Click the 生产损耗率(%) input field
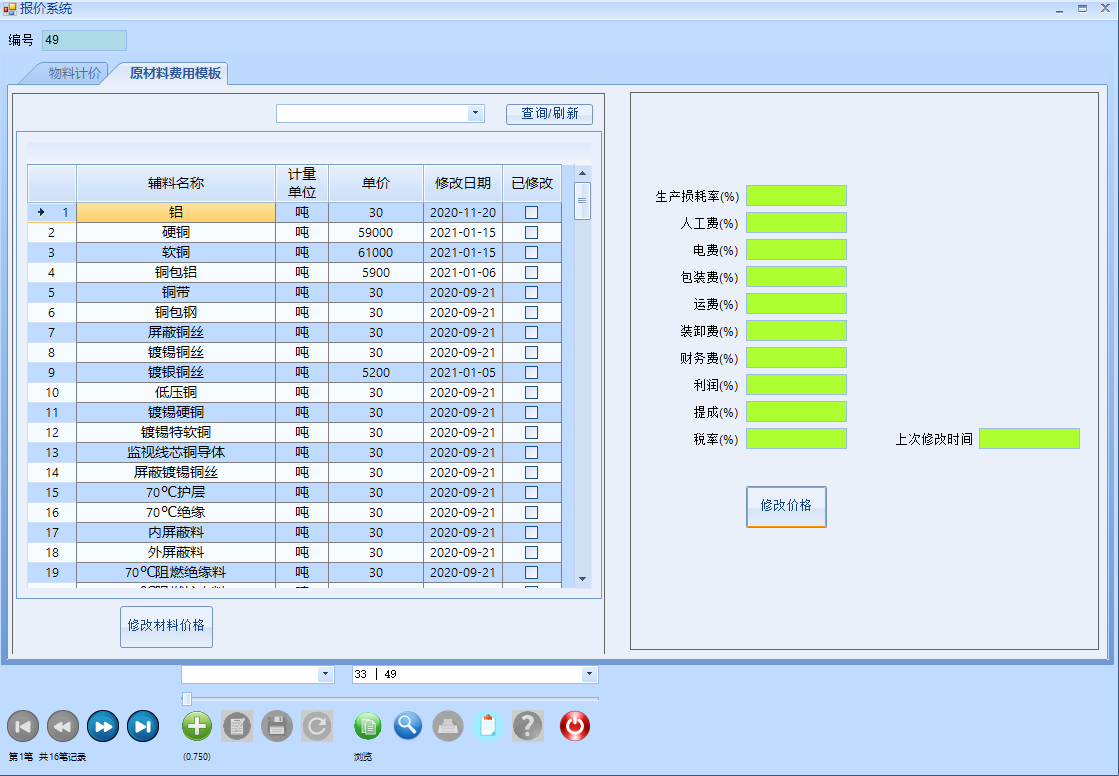The height and width of the screenshot is (776, 1119). click(796, 196)
